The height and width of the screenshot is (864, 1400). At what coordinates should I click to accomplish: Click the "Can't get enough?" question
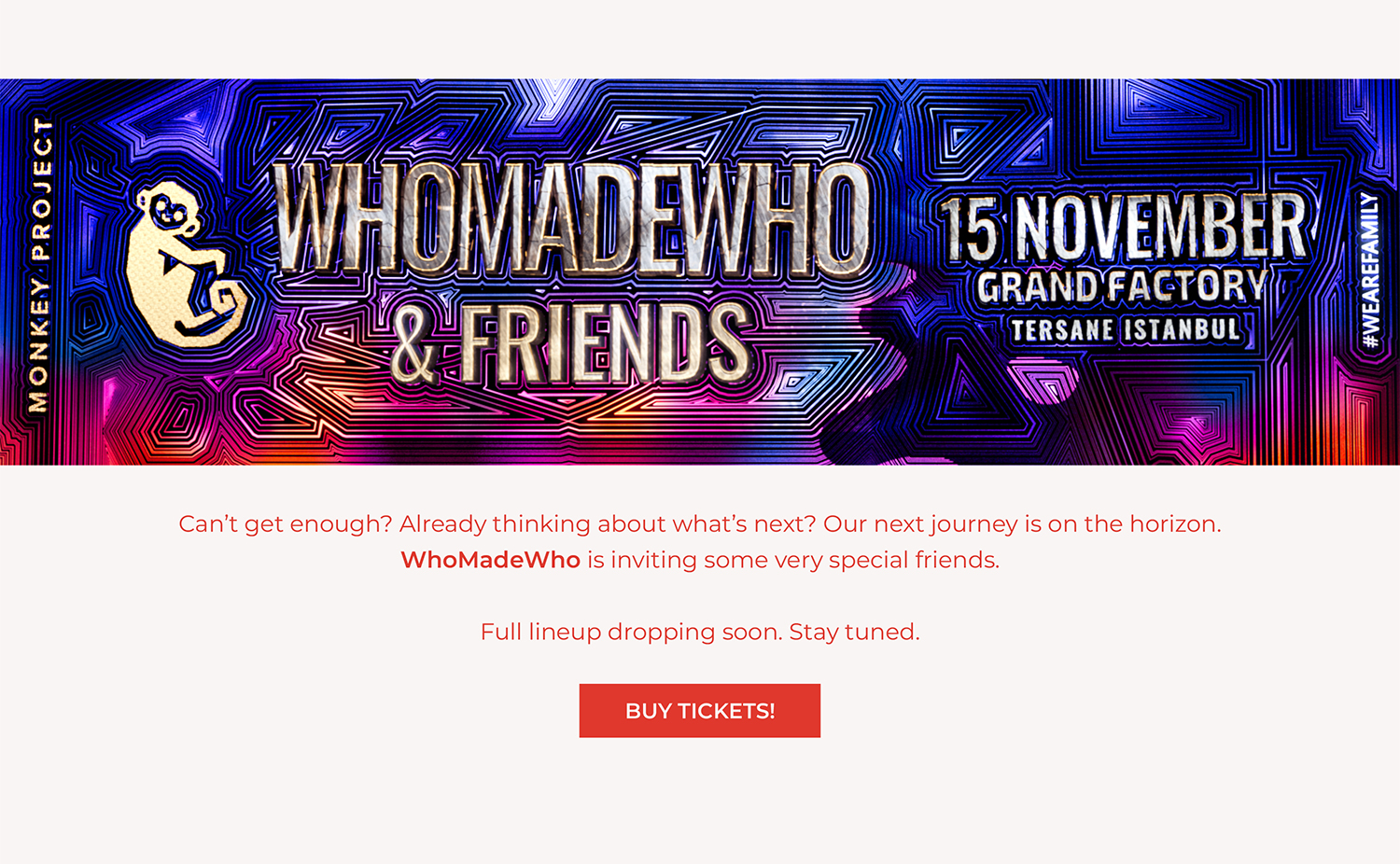pyautogui.click(x=285, y=524)
